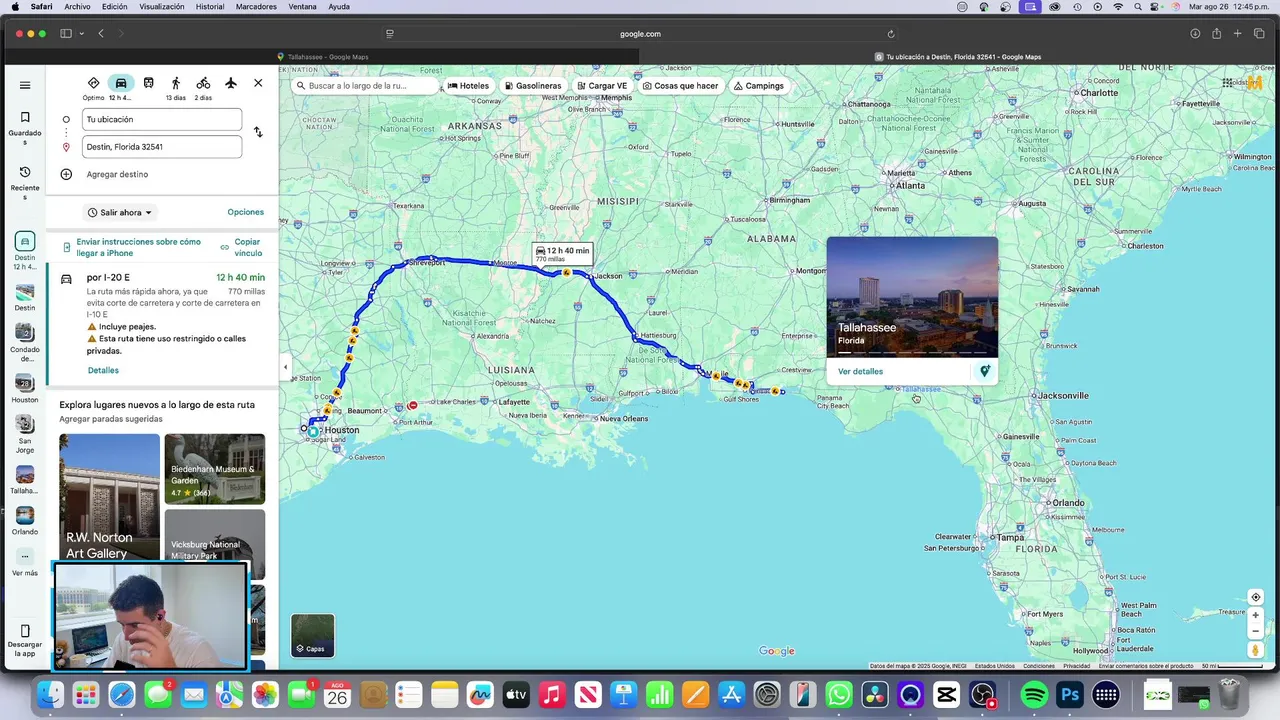
Task: Click the Street View pegman icon
Action: click(x=1256, y=650)
